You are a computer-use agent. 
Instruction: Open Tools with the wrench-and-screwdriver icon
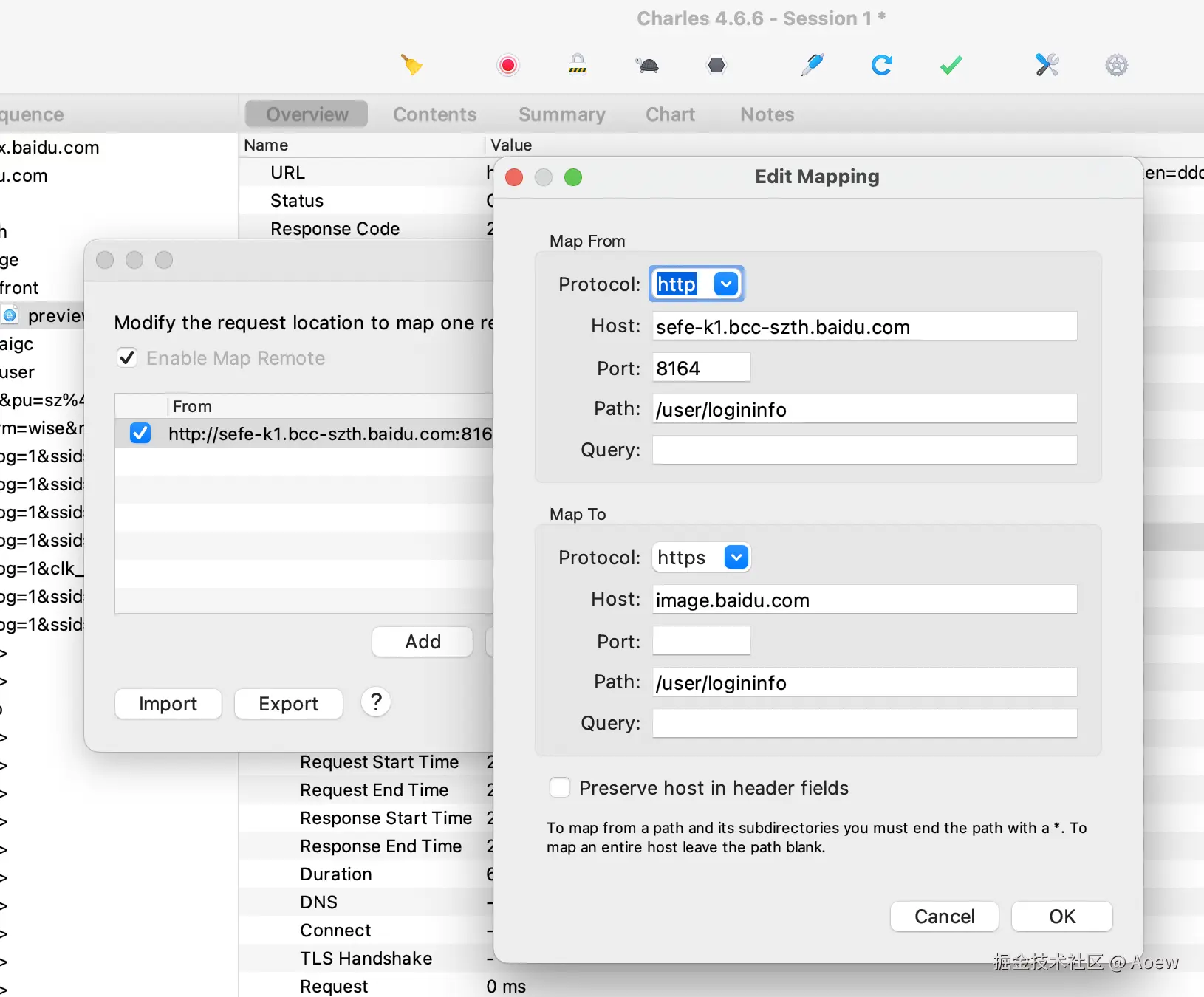1047,65
